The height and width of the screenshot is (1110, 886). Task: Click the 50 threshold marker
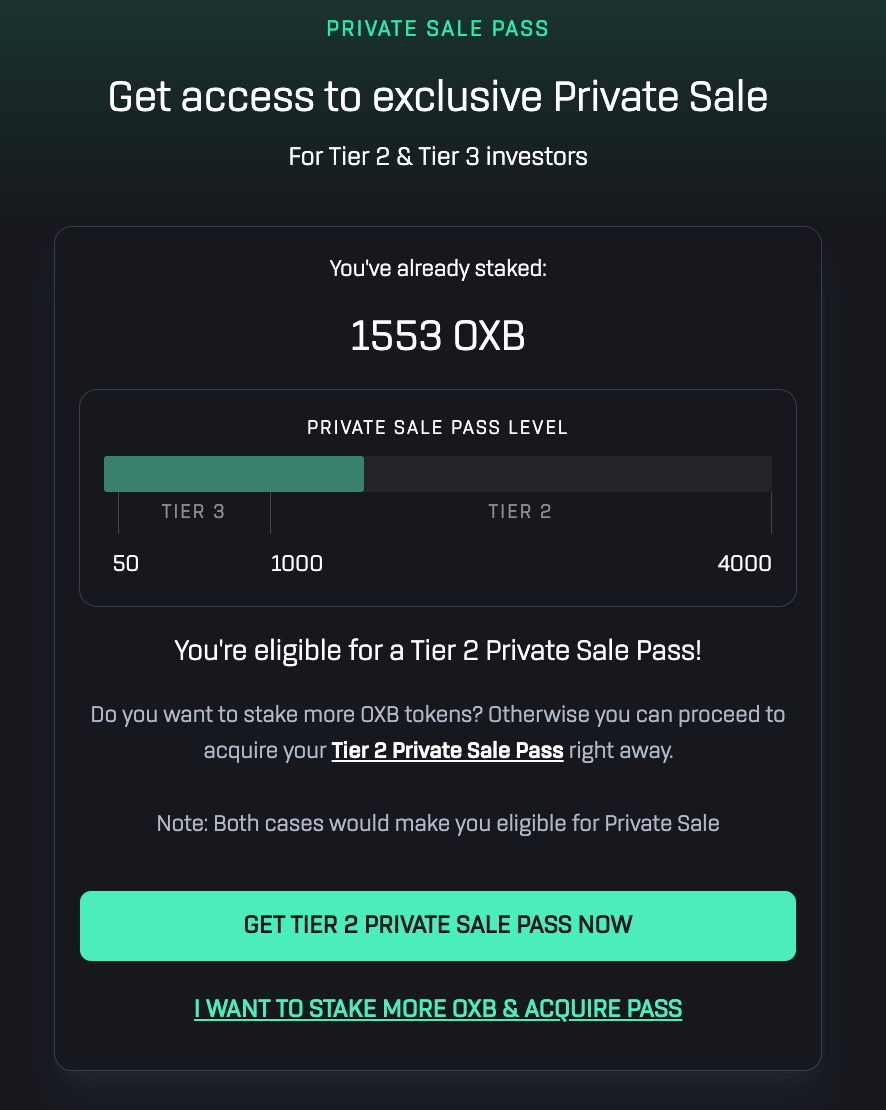point(126,563)
